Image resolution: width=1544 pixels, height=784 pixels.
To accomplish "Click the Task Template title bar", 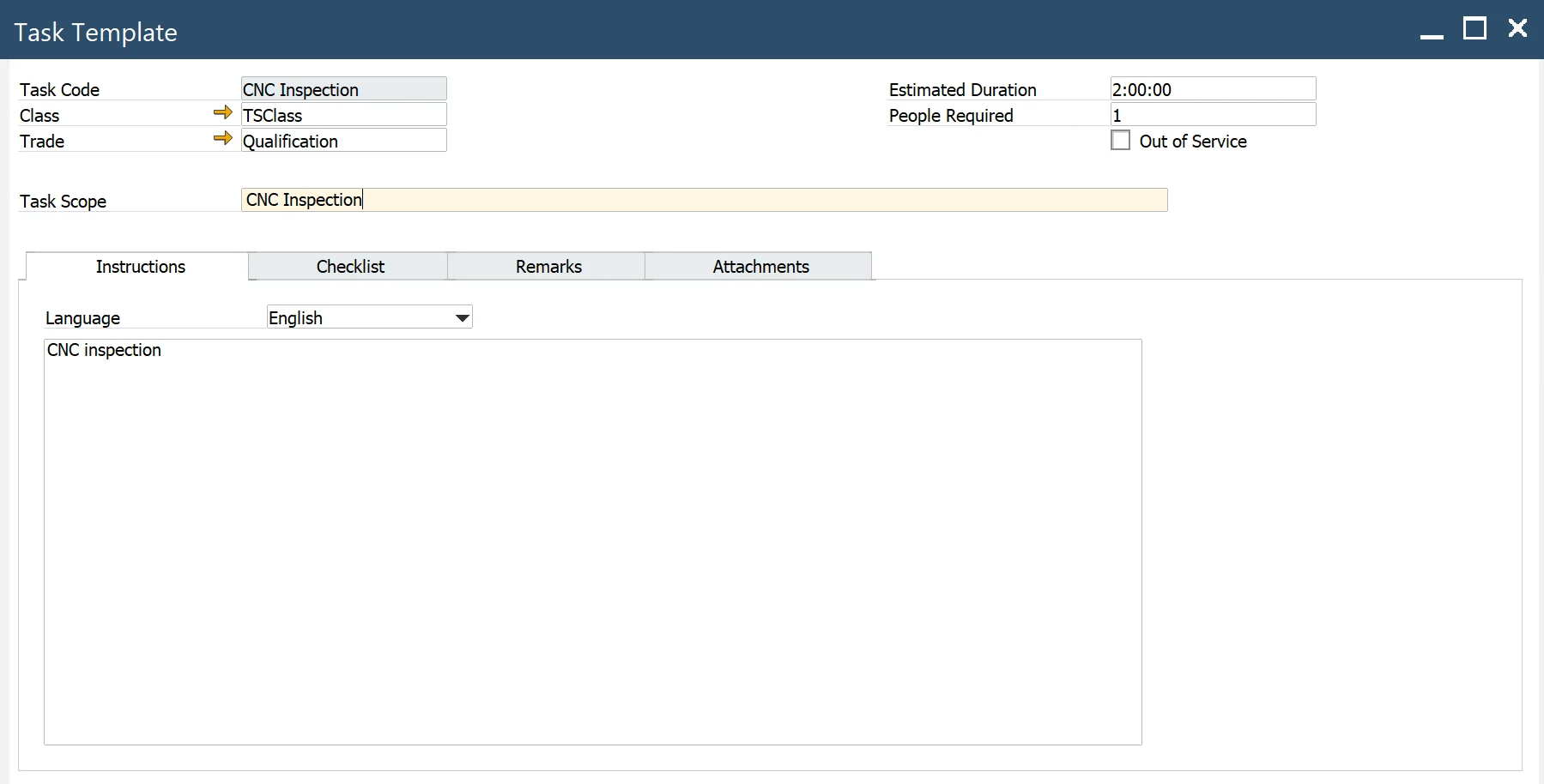I will tap(687, 31).
